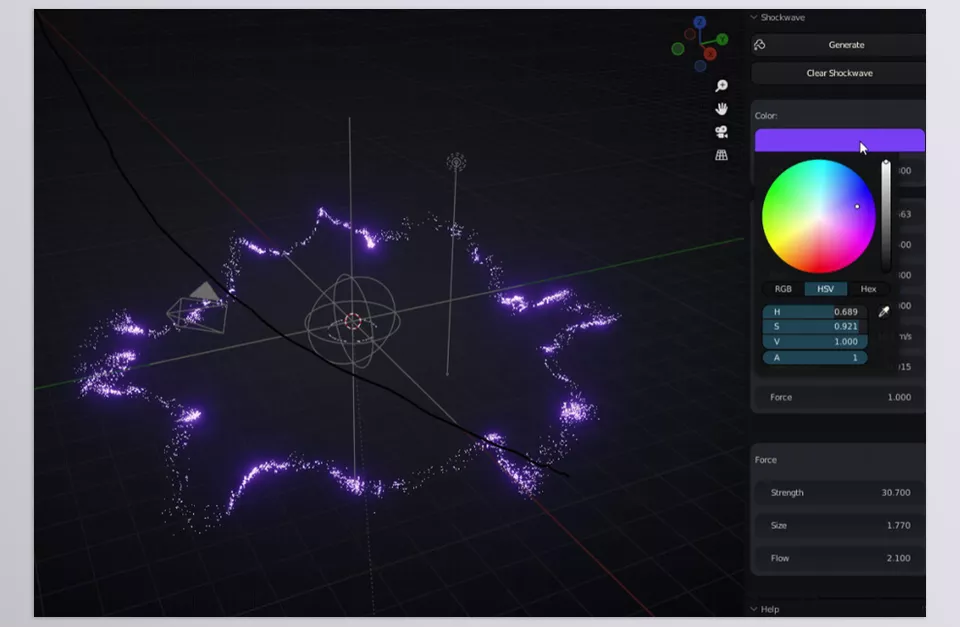The height and width of the screenshot is (627, 960).
Task: Switch color mode to RGB
Action: [x=783, y=289]
